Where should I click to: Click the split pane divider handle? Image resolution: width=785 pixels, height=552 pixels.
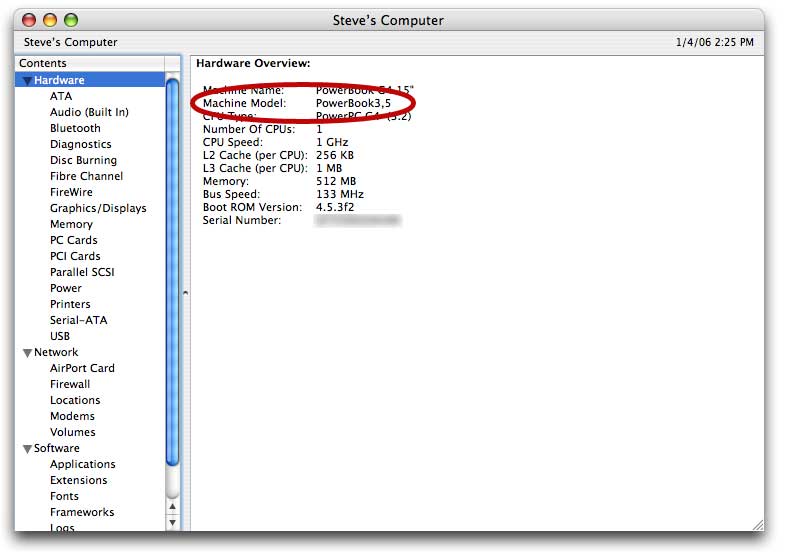(x=185, y=293)
